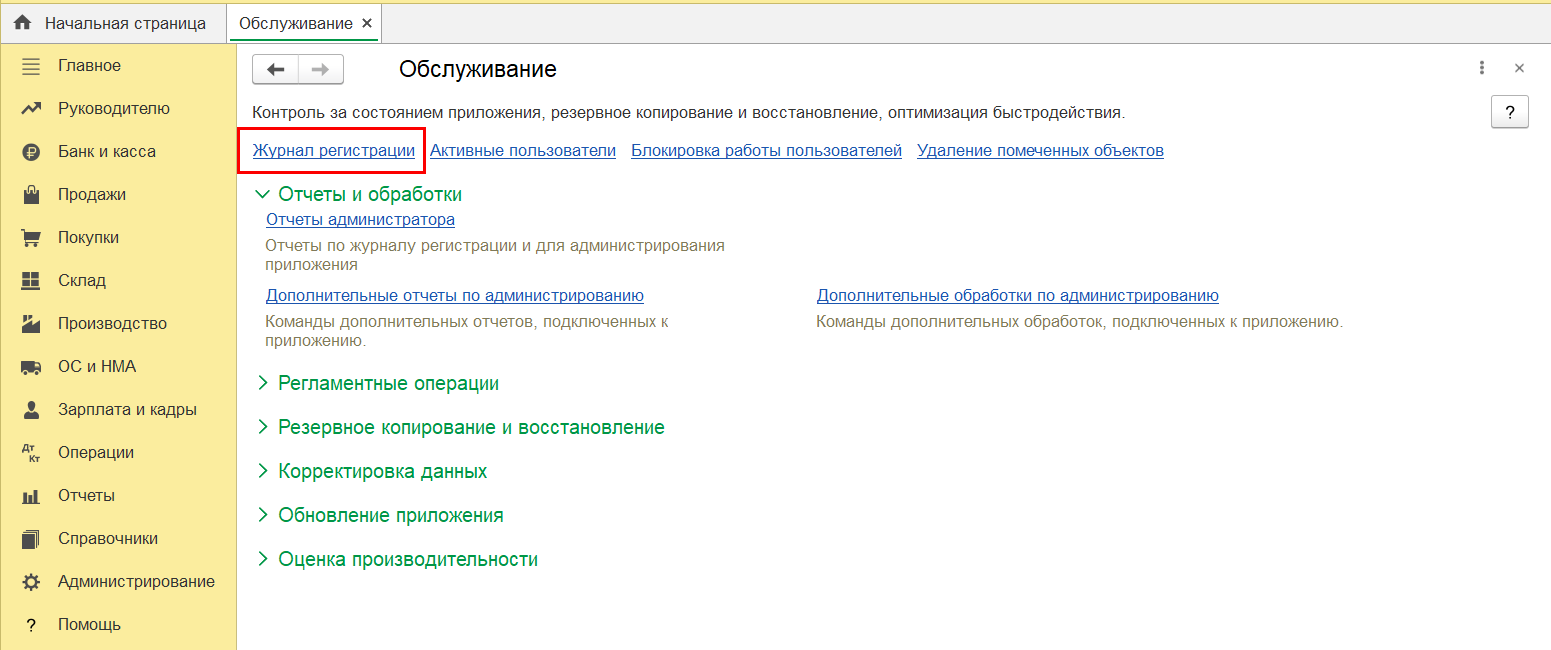
Task: Open the Журнал регистрации link
Action: [x=333, y=151]
